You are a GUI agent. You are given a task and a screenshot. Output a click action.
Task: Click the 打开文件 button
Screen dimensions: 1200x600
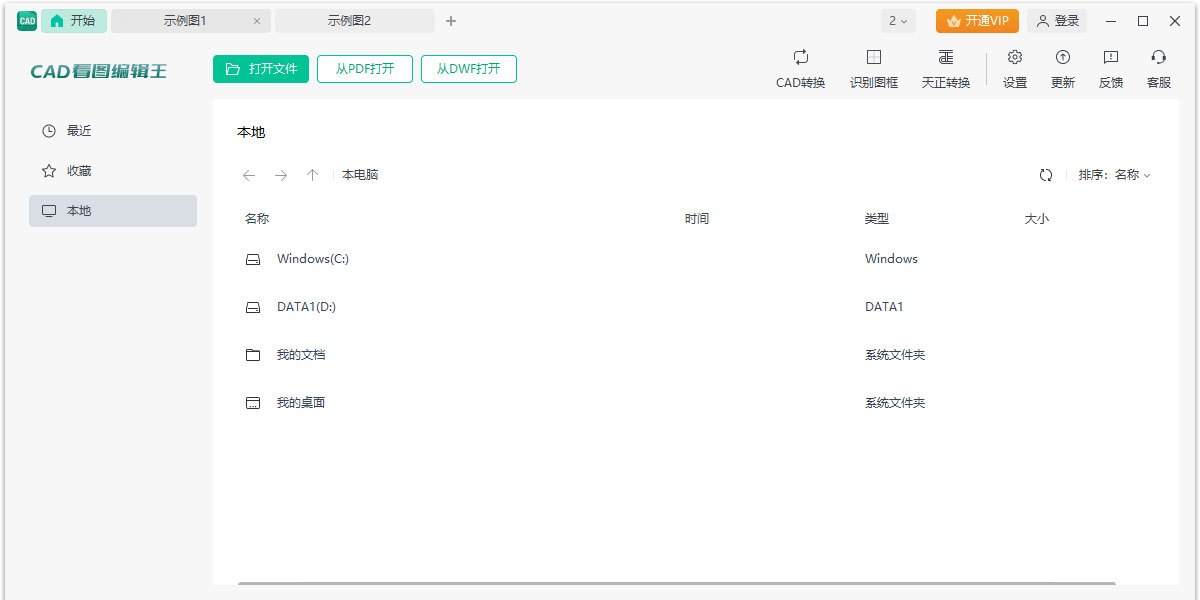[261, 69]
